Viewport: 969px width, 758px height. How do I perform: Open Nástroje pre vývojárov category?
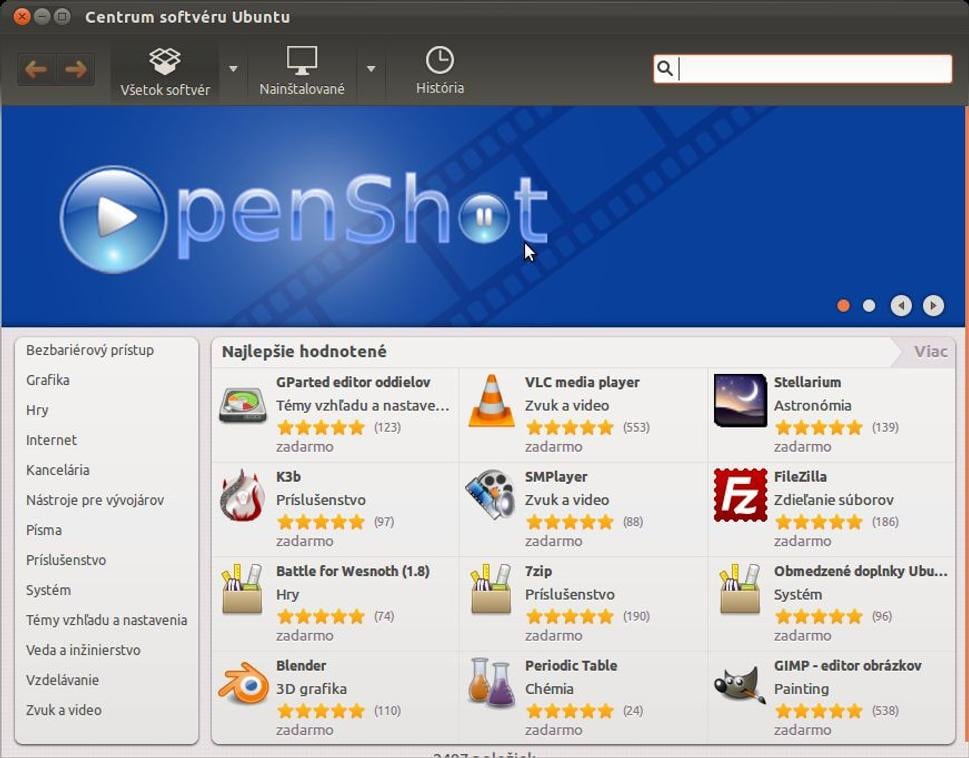pos(95,500)
